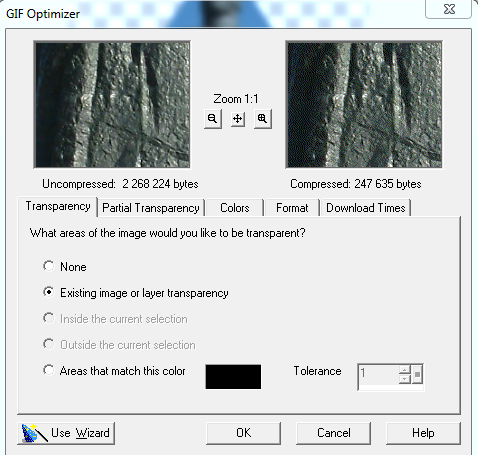This screenshot has width=478, height=455.
Task: Click the compressed image preview
Action: (364, 105)
